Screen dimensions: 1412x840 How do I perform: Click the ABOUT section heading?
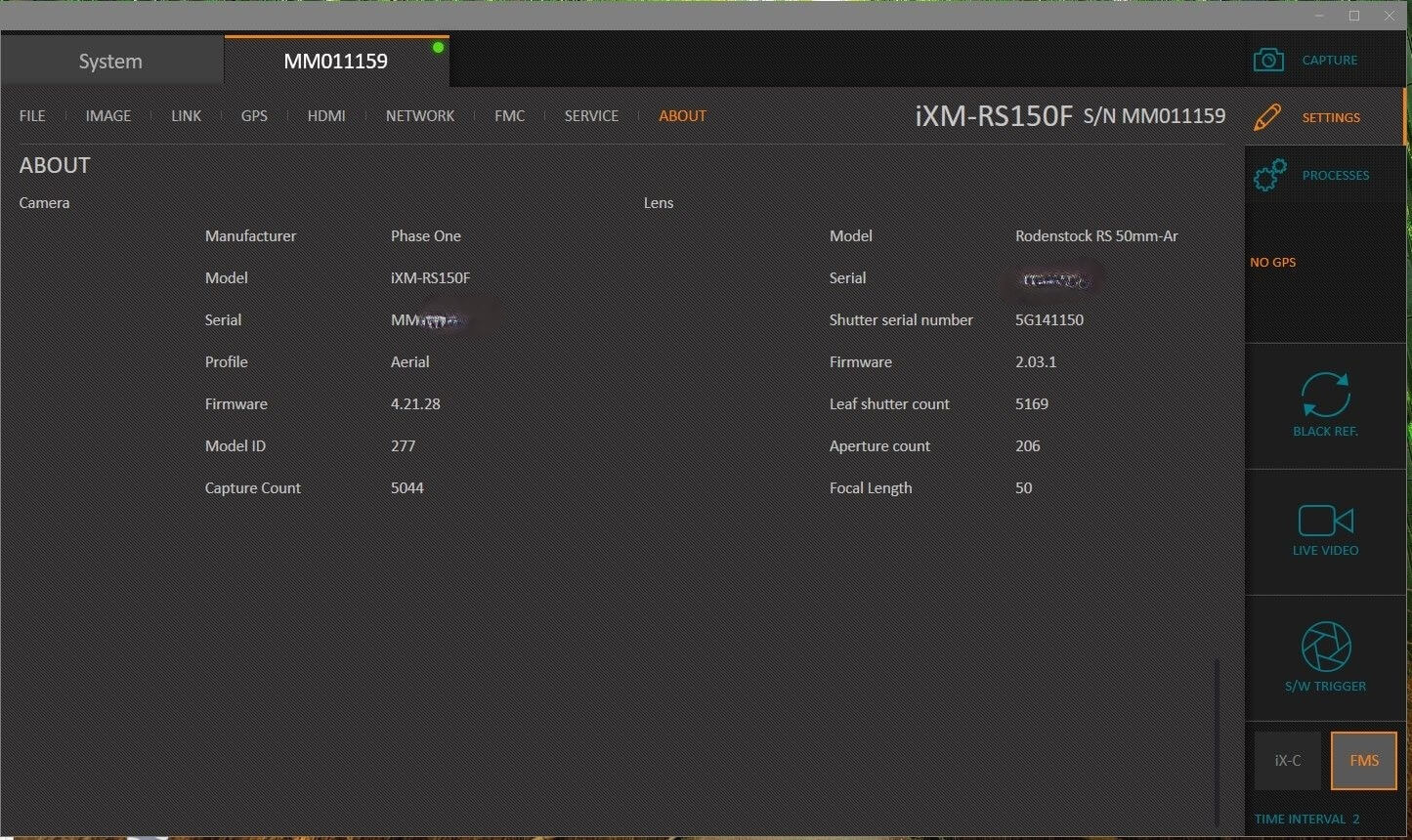pos(55,165)
